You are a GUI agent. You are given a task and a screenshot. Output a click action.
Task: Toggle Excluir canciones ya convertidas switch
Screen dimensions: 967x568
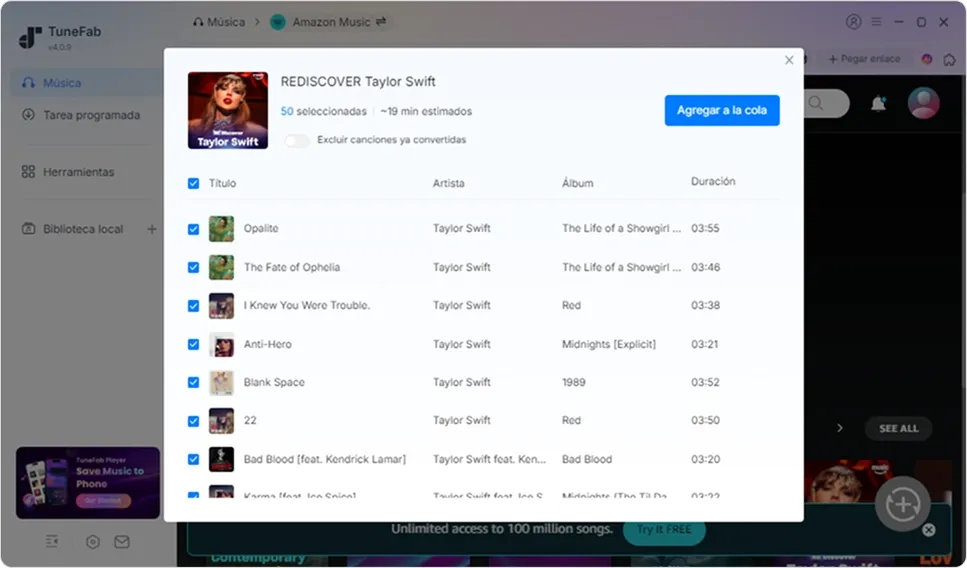[x=297, y=141]
